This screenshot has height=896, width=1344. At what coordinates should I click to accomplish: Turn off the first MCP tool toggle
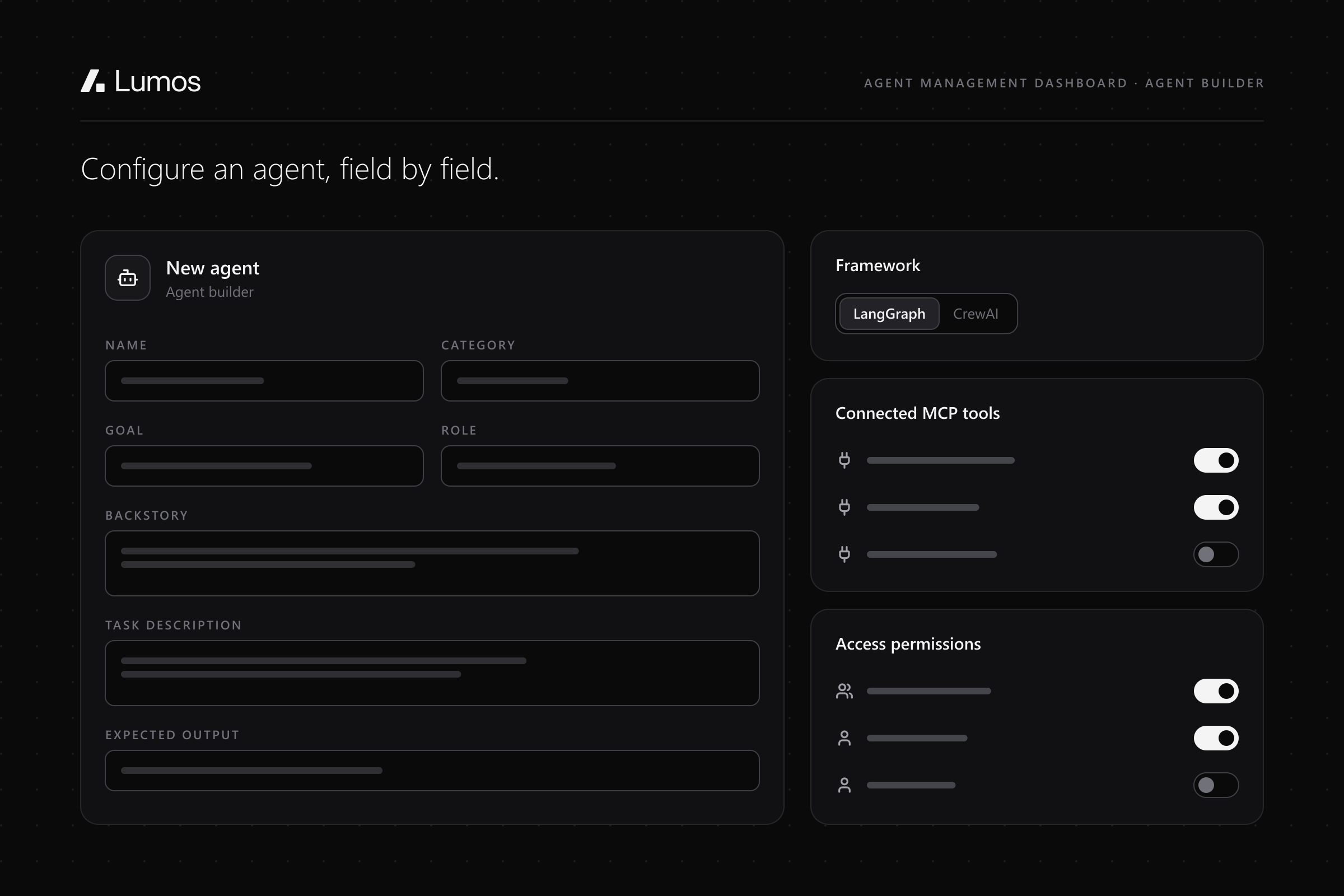[x=1215, y=460]
